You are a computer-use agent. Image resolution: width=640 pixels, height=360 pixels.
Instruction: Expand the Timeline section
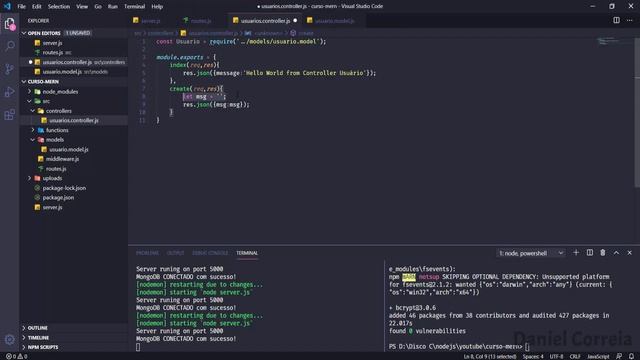[38, 338]
